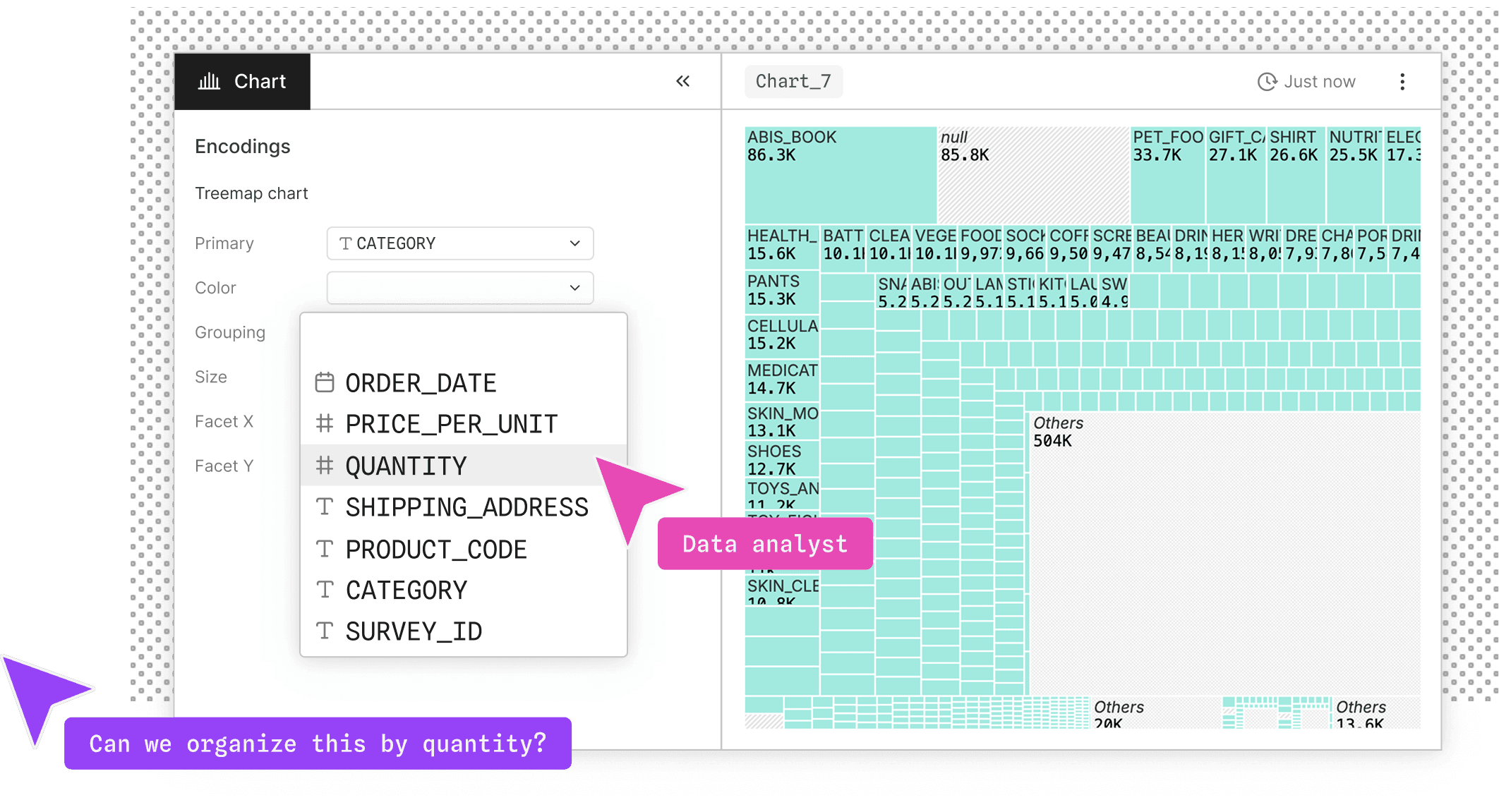The width and height of the screenshot is (1499, 812).
Task: Open the three-dot more options menu
Action: point(1402,82)
